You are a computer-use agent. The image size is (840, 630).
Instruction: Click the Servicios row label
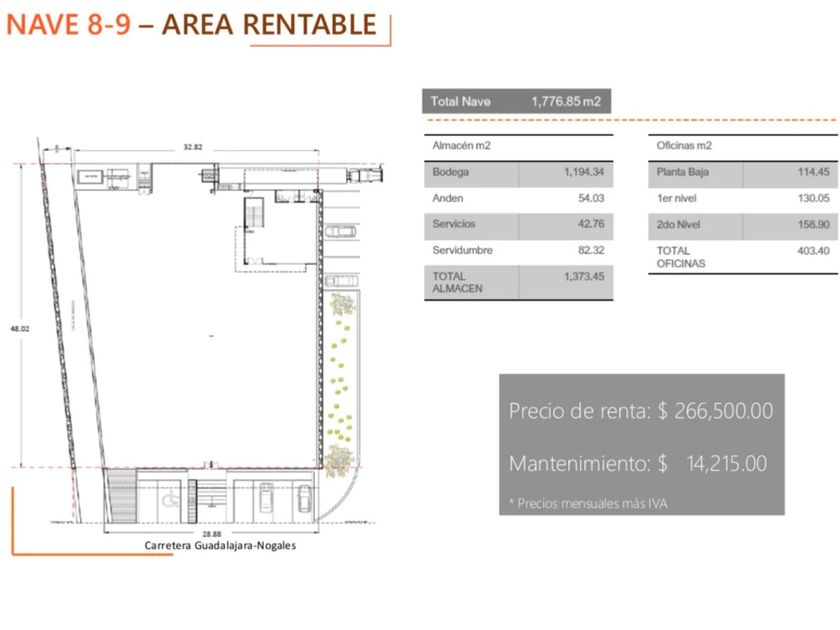click(x=454, y=224)
